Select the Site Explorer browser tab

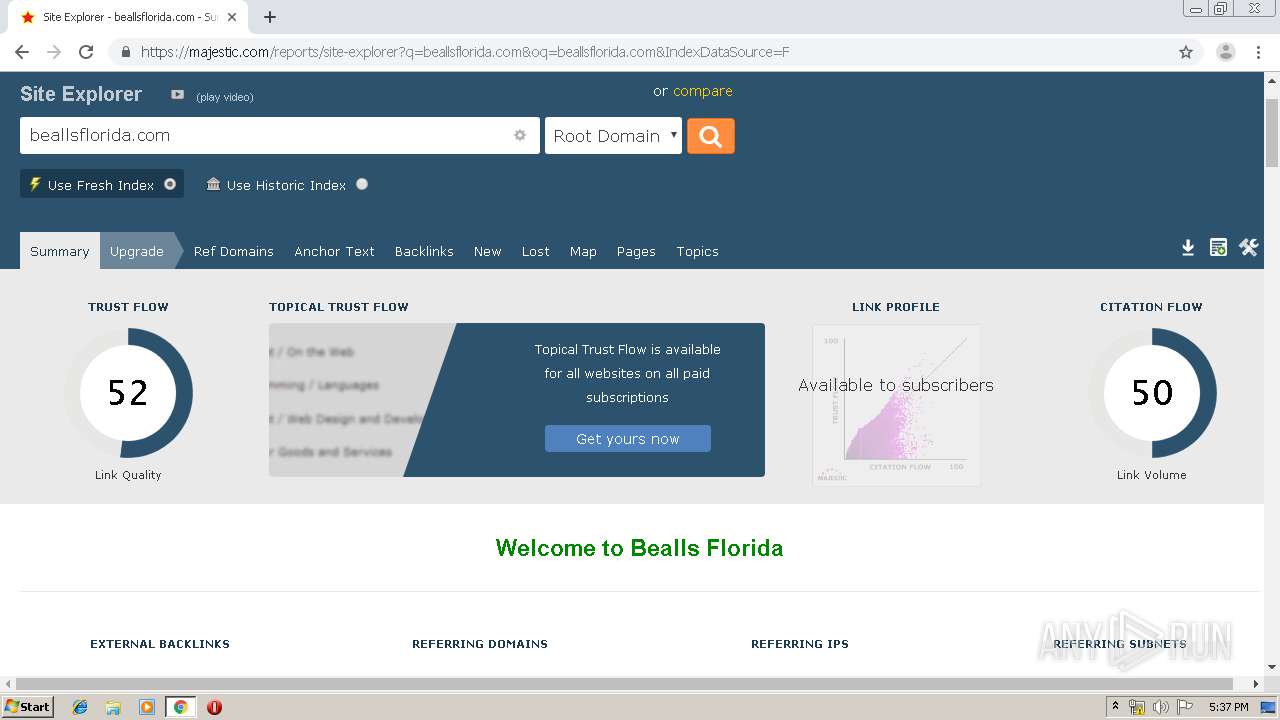coord(130,17)
